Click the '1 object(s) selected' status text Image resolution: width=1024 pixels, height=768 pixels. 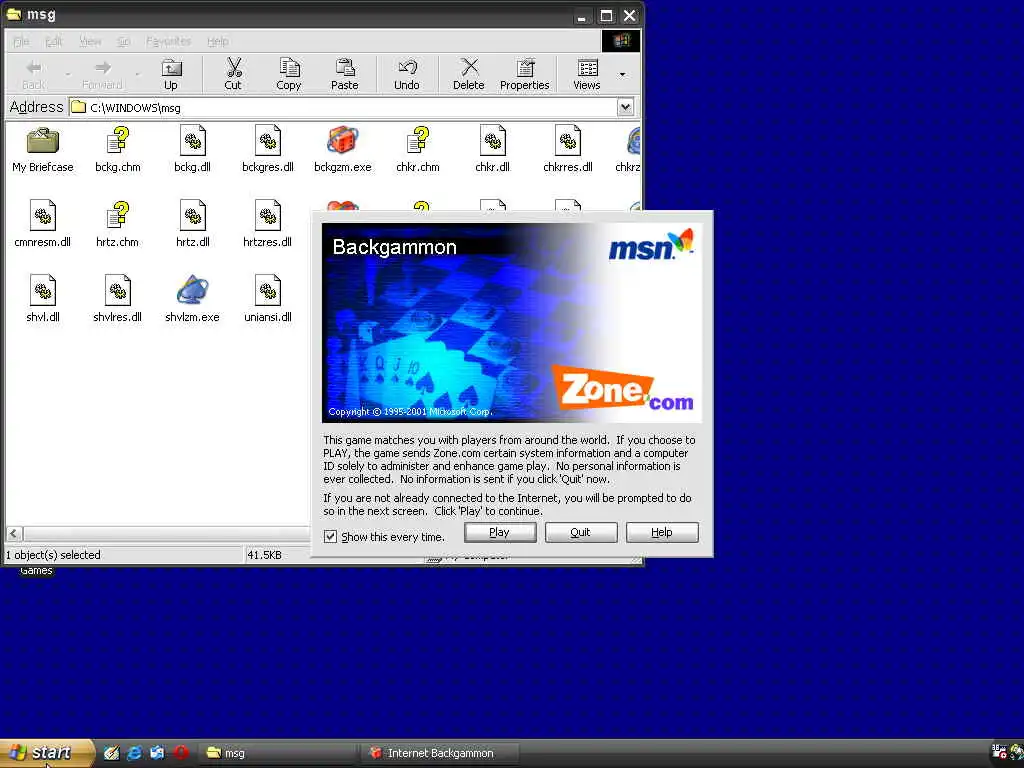click(54, 555)
